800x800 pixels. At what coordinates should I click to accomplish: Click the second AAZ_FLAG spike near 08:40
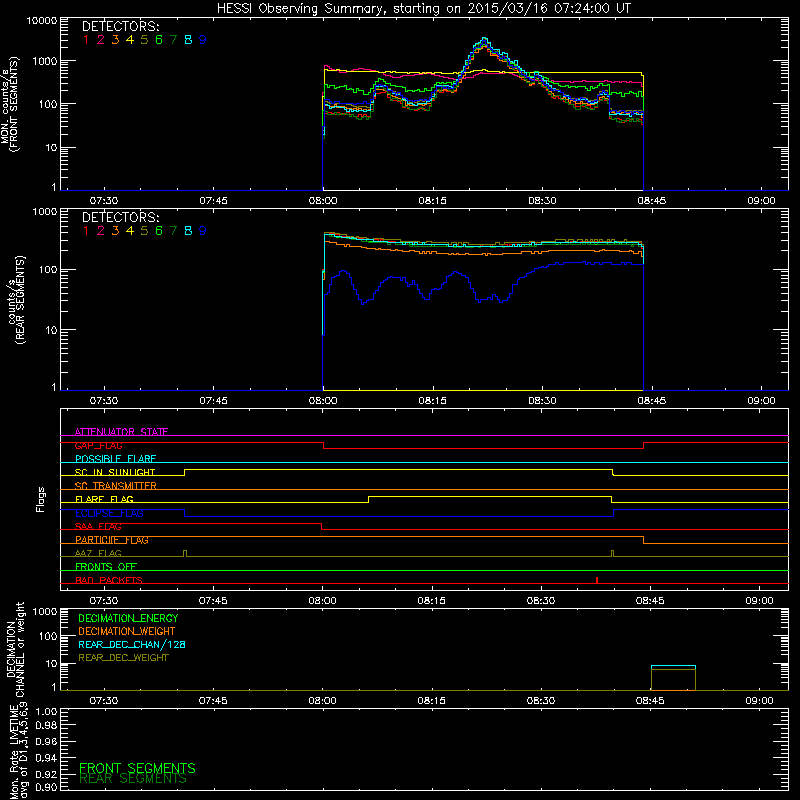click(613, 553)
